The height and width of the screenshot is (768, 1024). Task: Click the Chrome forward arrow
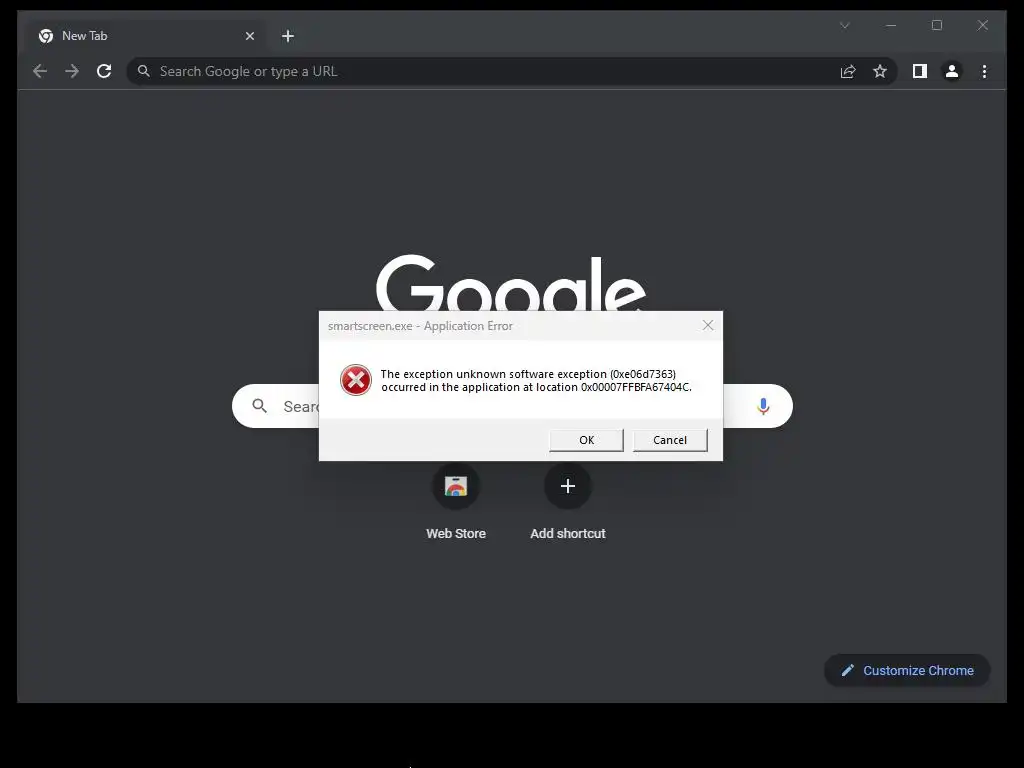click(72, 71)
